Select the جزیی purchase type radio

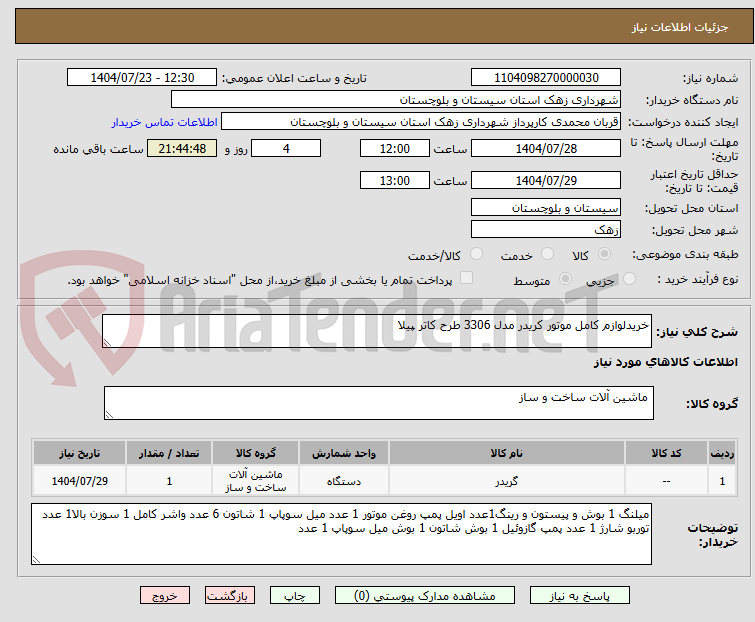(x=629, y=279)
